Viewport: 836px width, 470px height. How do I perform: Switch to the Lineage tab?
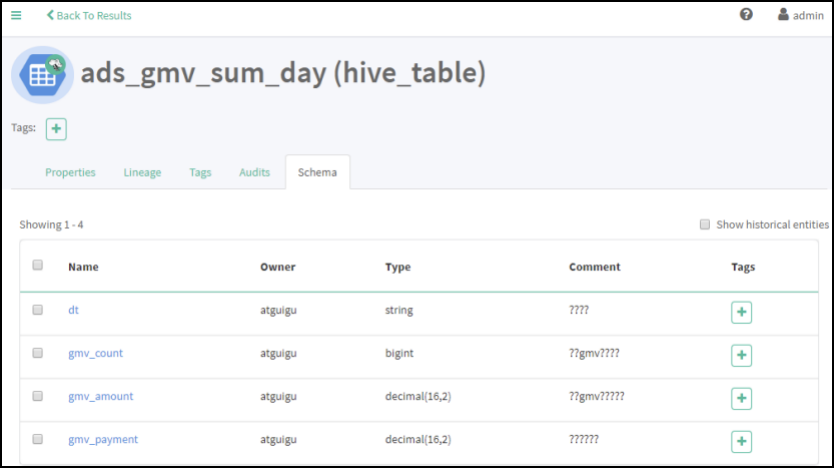(142, 172)
